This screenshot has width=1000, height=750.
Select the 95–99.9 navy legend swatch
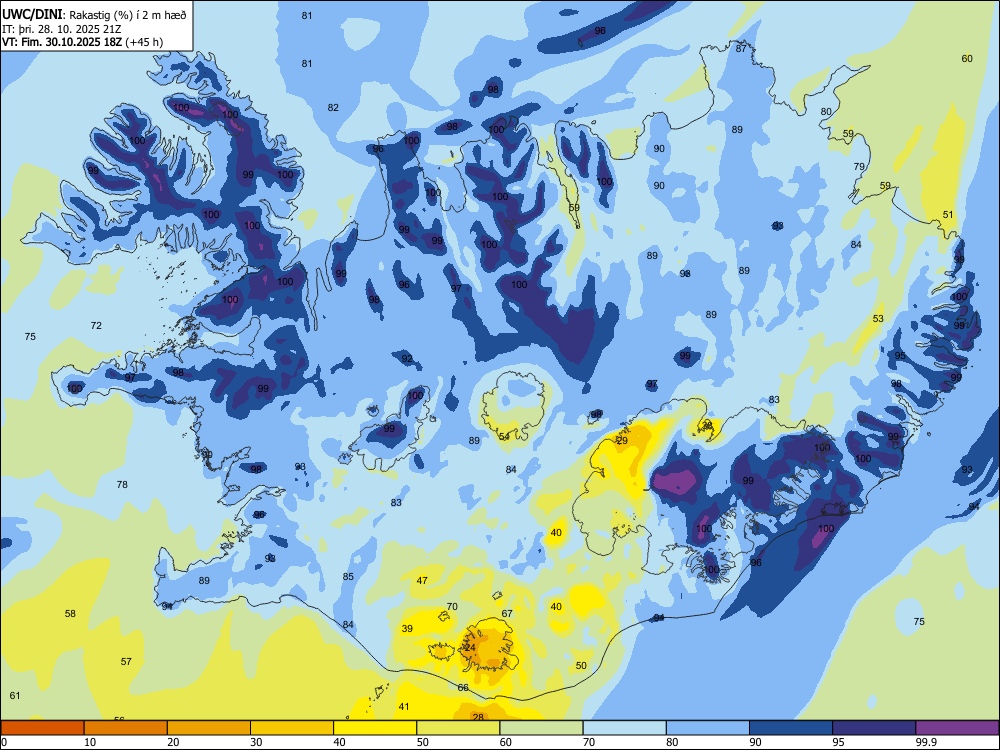click(874, 728)
